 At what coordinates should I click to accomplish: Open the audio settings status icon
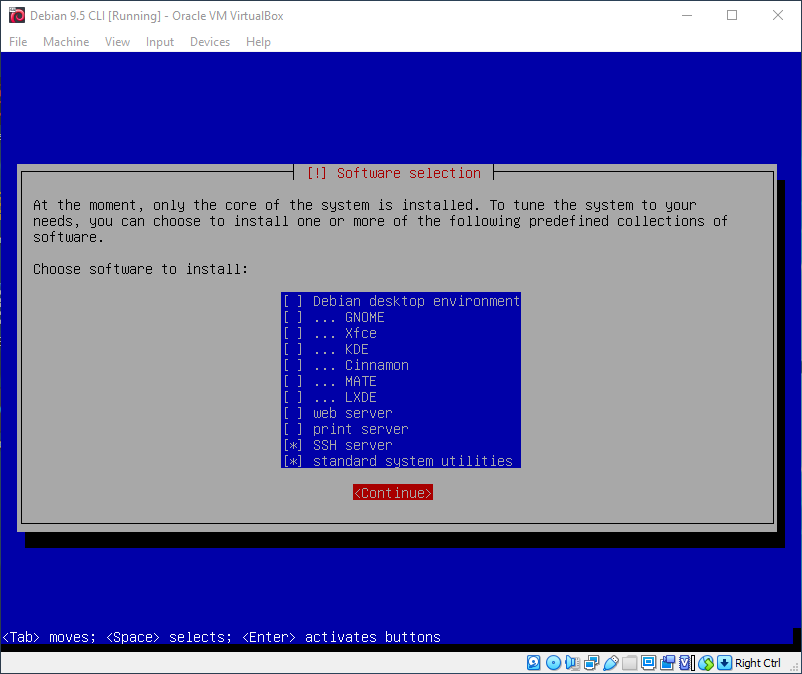572,663
